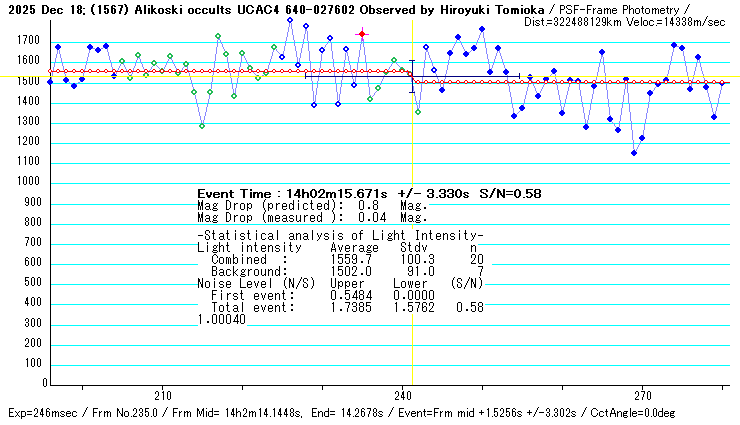
Task: Select the highest blue diamond point above 1700
Action: point(290,20)
